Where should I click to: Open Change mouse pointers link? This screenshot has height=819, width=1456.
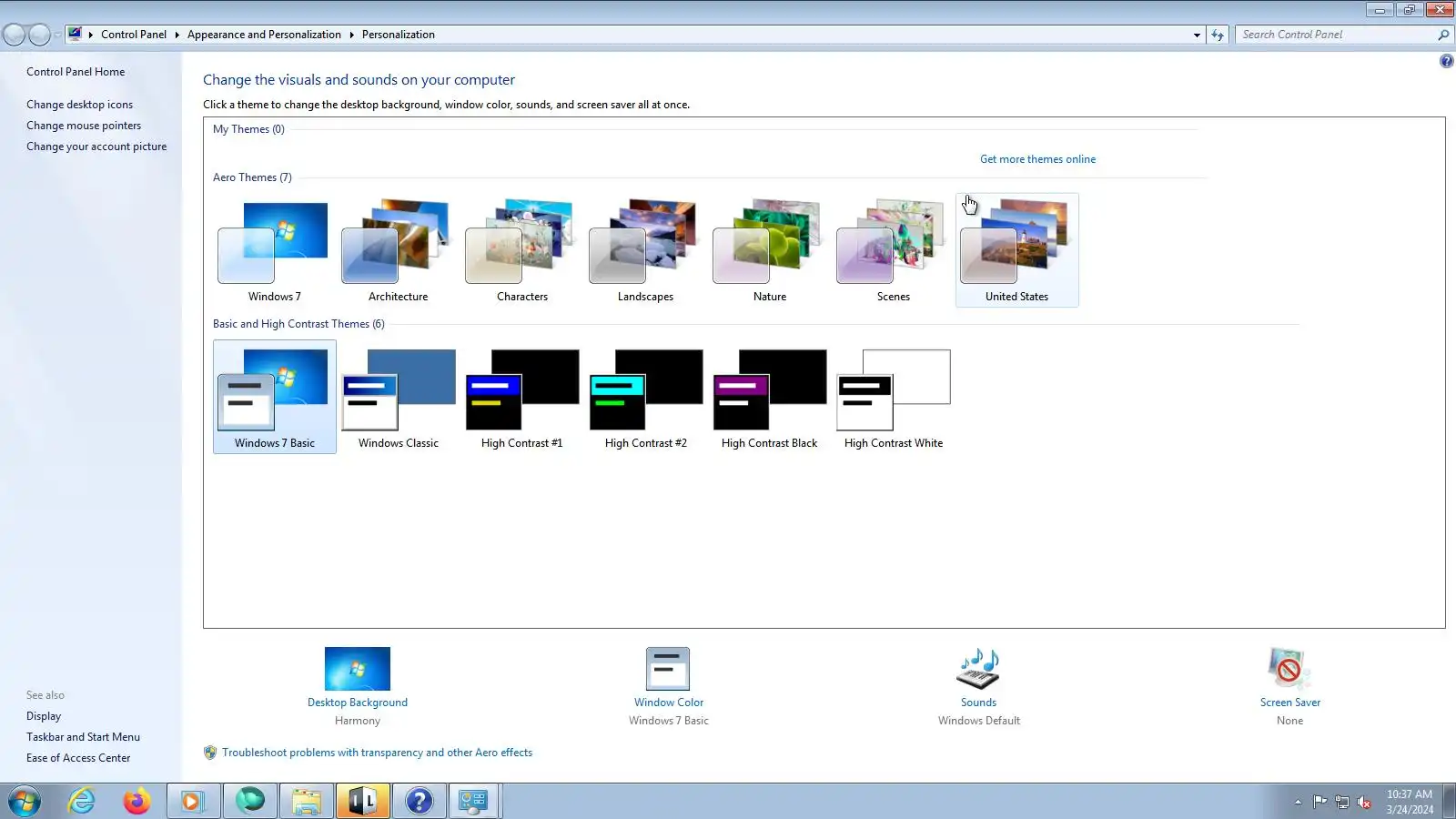click(84, 126)
